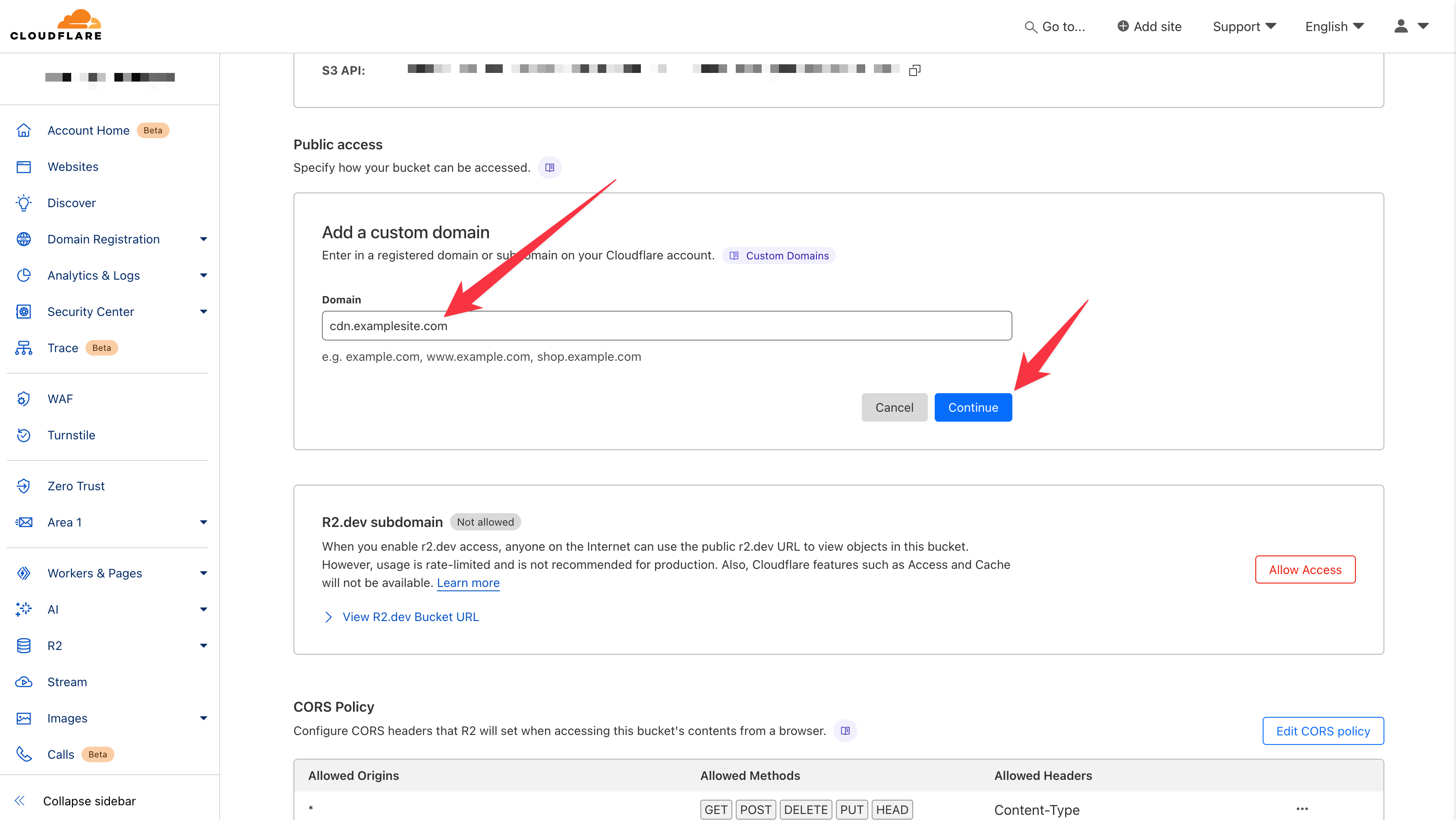Image resolution: width=1456 pixels, height=820 pixels.
Task: Click Edit CORS policy button
Action: [x=1323, y=731]
